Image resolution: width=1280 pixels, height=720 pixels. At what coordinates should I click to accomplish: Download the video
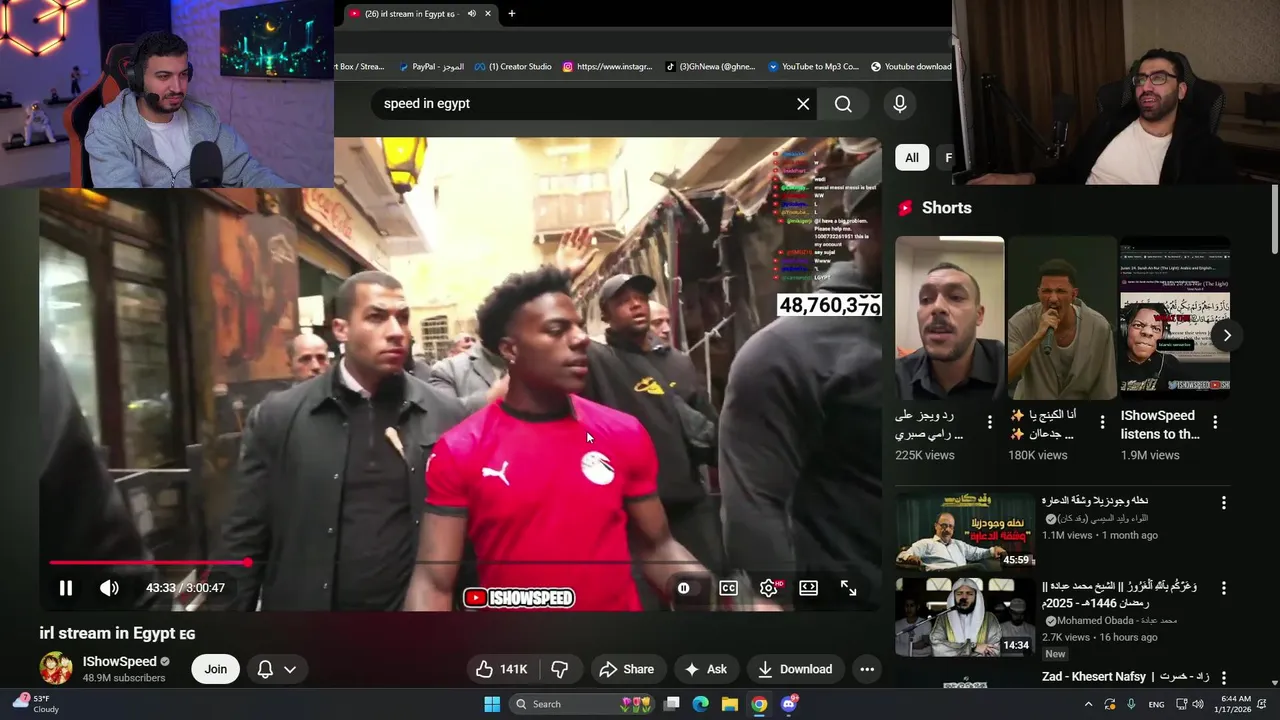(795, 669)
